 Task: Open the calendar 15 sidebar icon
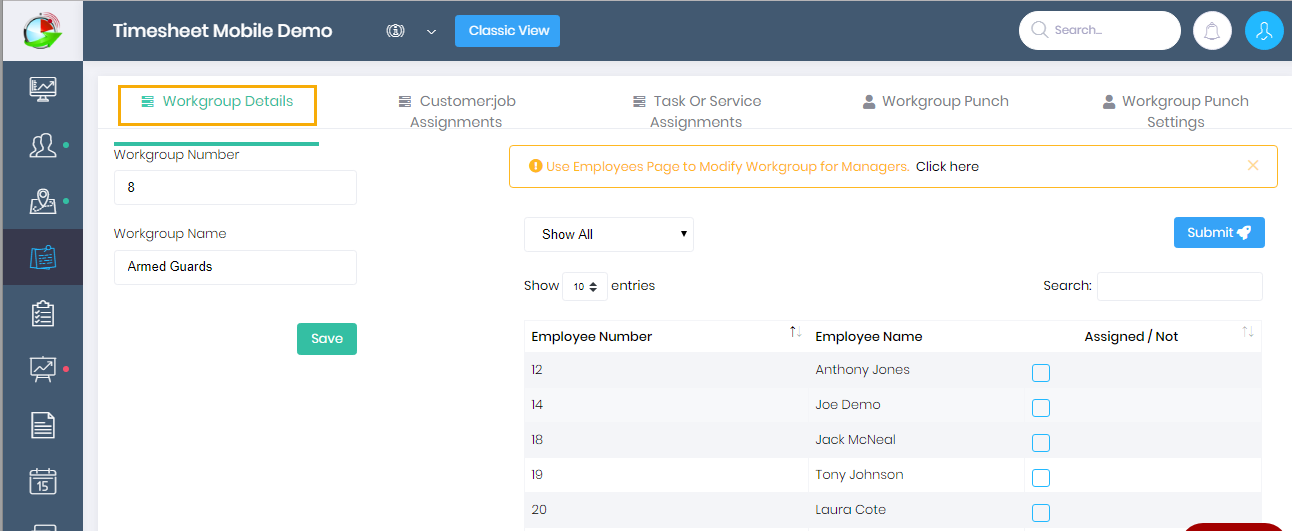click(x=43, y=481)
